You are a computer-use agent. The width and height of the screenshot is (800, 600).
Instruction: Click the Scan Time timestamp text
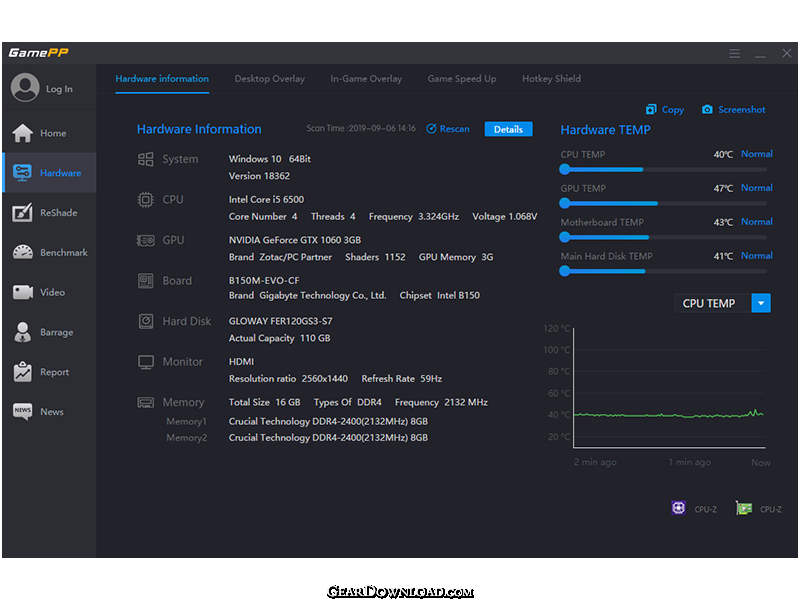pyautogui.click(x=361, y=129)
